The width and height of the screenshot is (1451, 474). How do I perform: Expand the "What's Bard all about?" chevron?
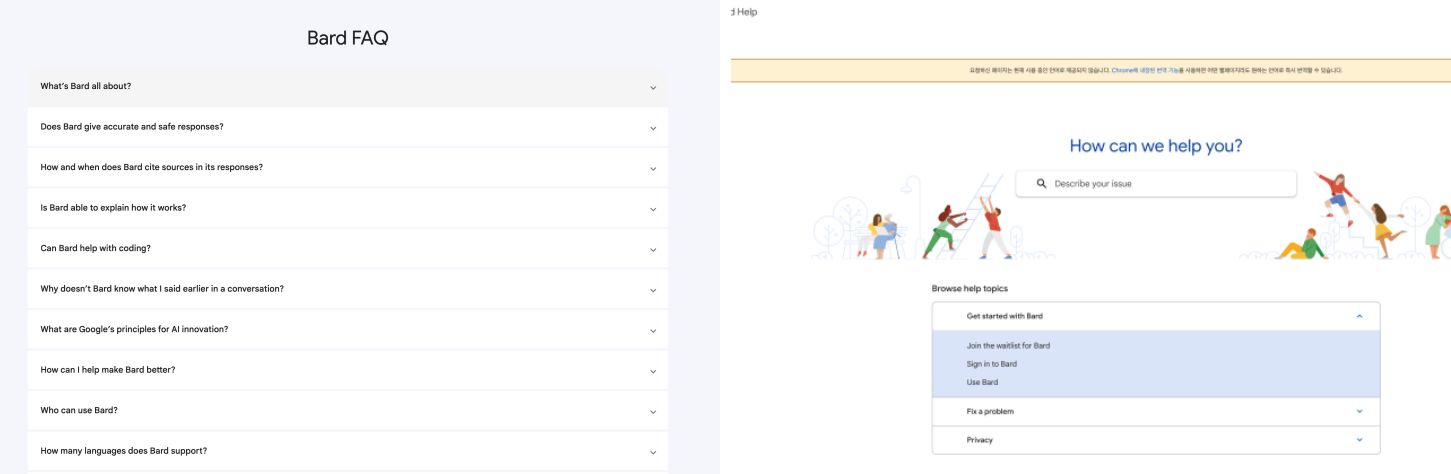point(653,87)
